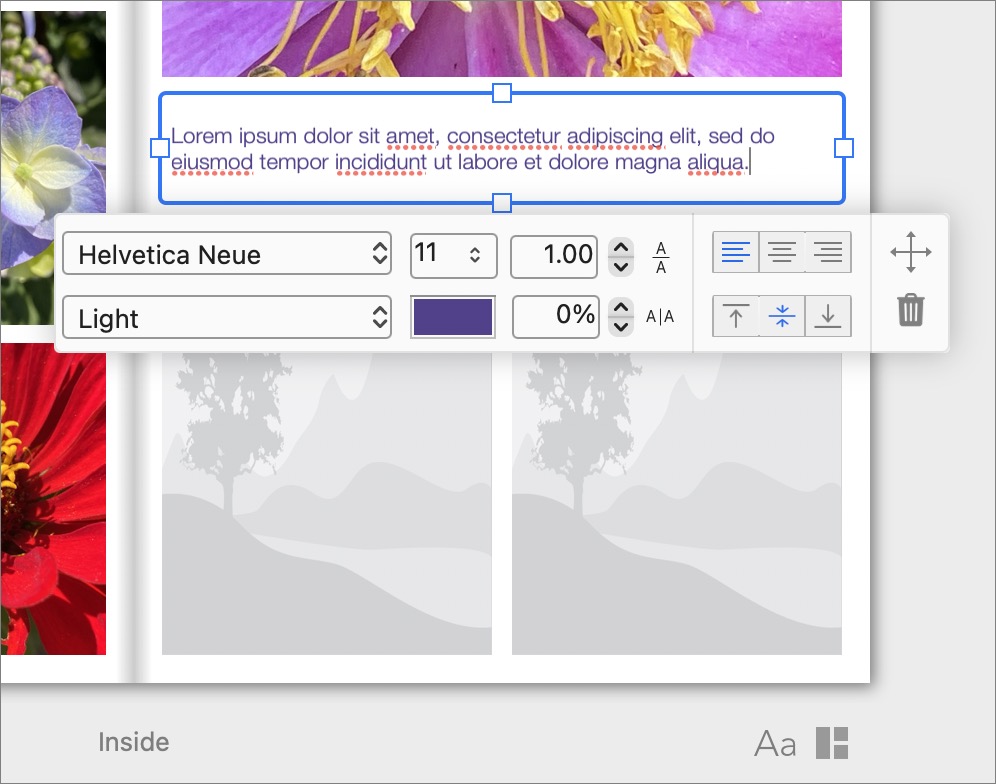Align text to the top vertically
Viewport: 996px width, 784px height.
click(736, 317)
